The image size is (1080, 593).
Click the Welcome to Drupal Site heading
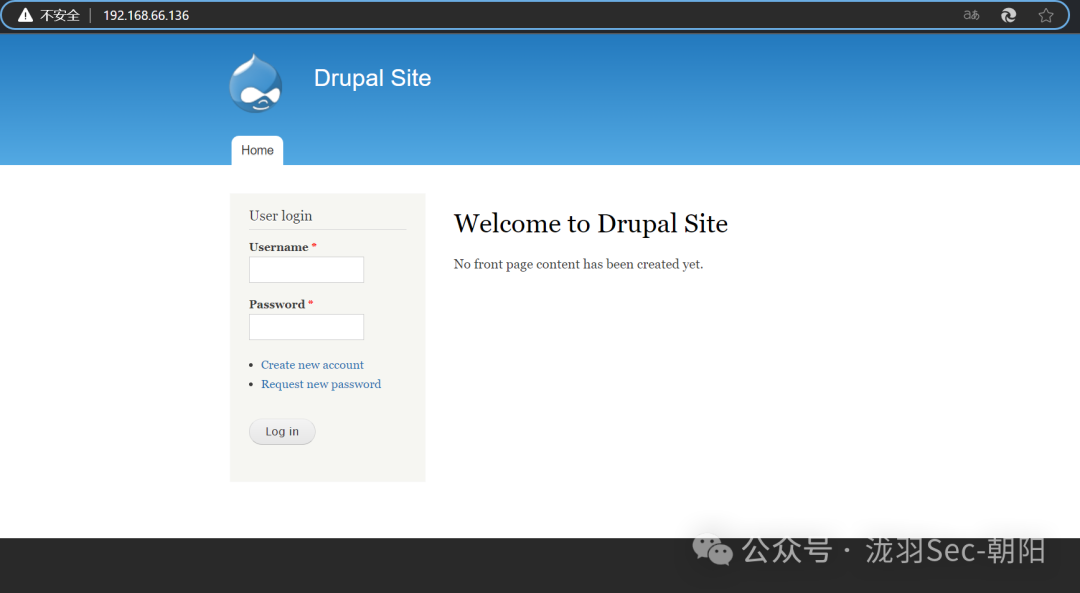590,224
